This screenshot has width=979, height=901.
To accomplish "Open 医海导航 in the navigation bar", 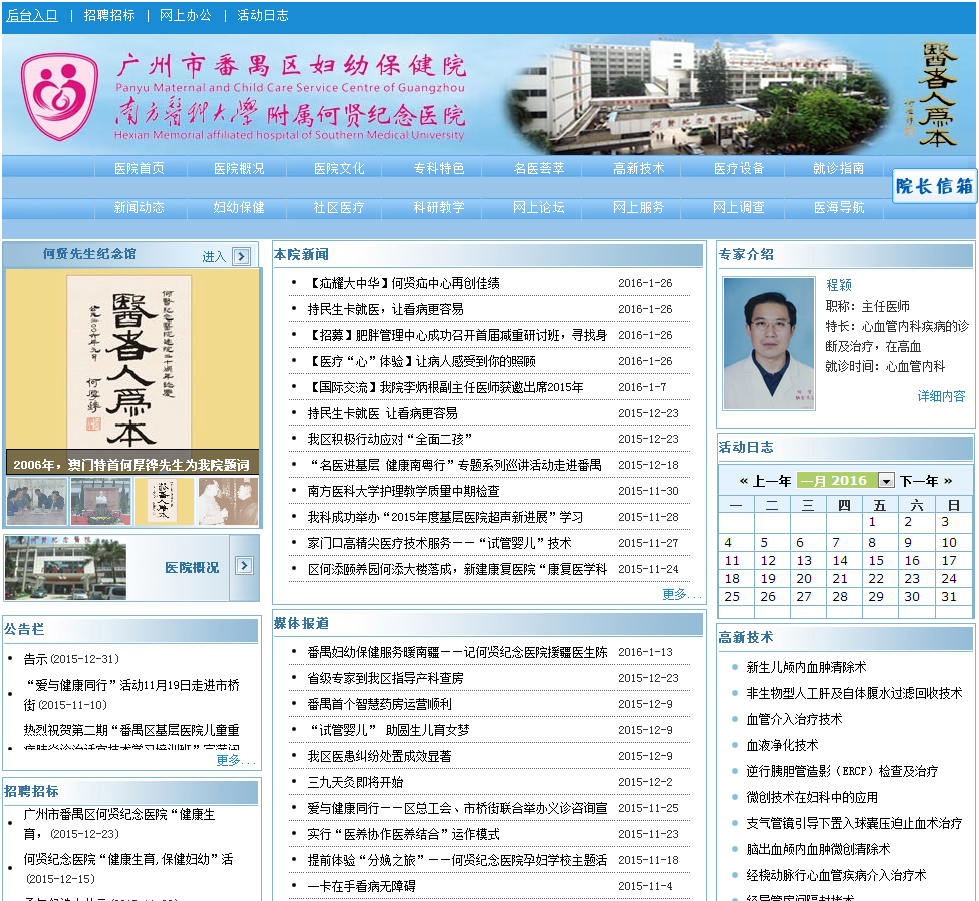I will coord(839,207).
